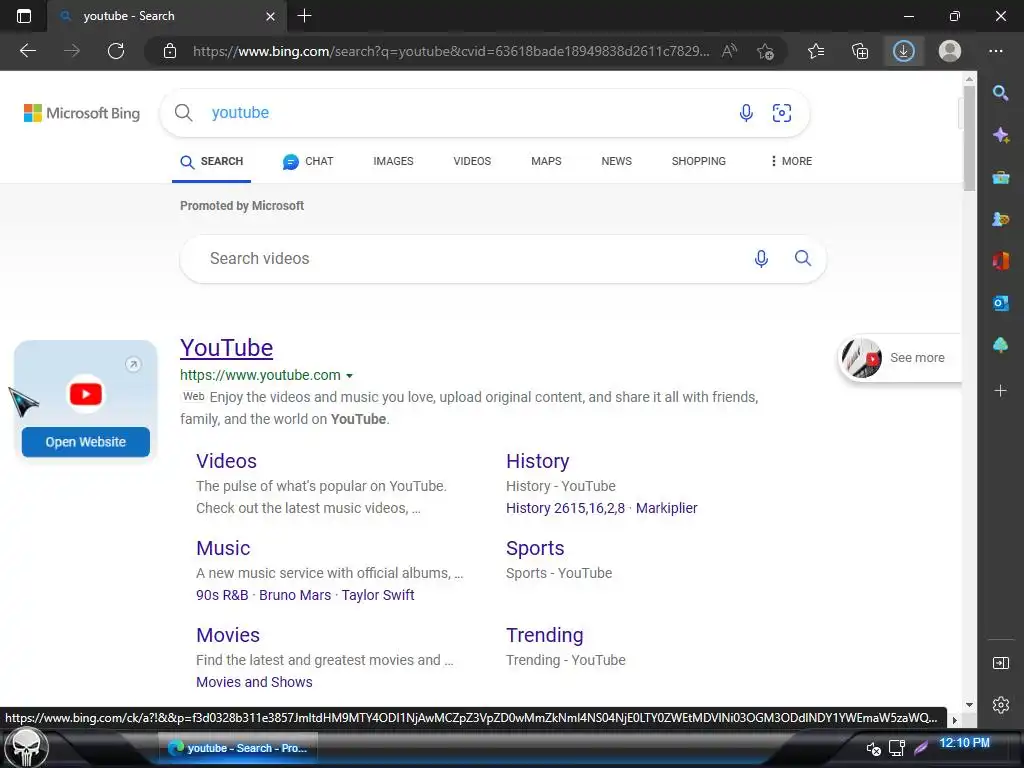Viewport: 1024px width, 768px height.
Task: Open sidebar Outlook icon
Action: (x=1000, y=303)
